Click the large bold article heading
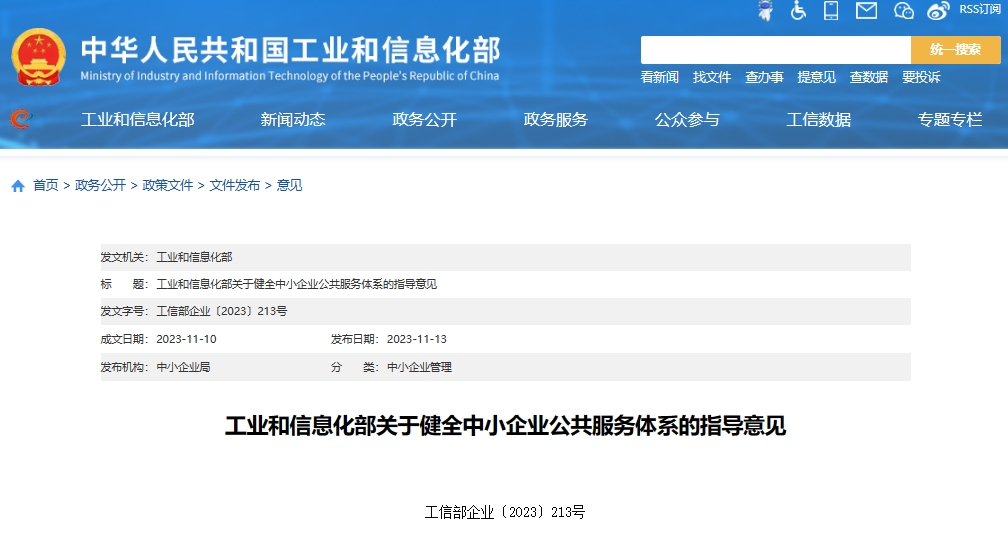 [x=505, y=425]
